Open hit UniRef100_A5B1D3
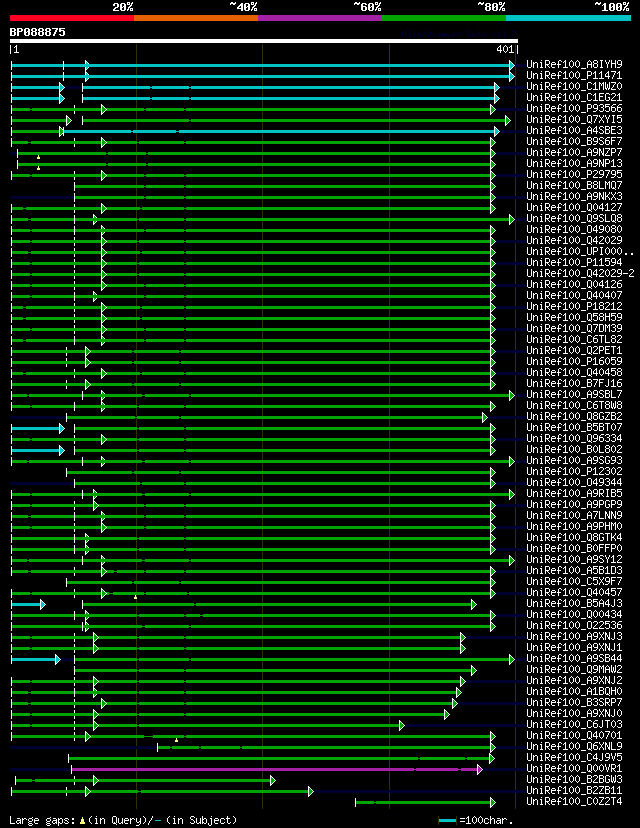640x828 pixels. (574, 570)
